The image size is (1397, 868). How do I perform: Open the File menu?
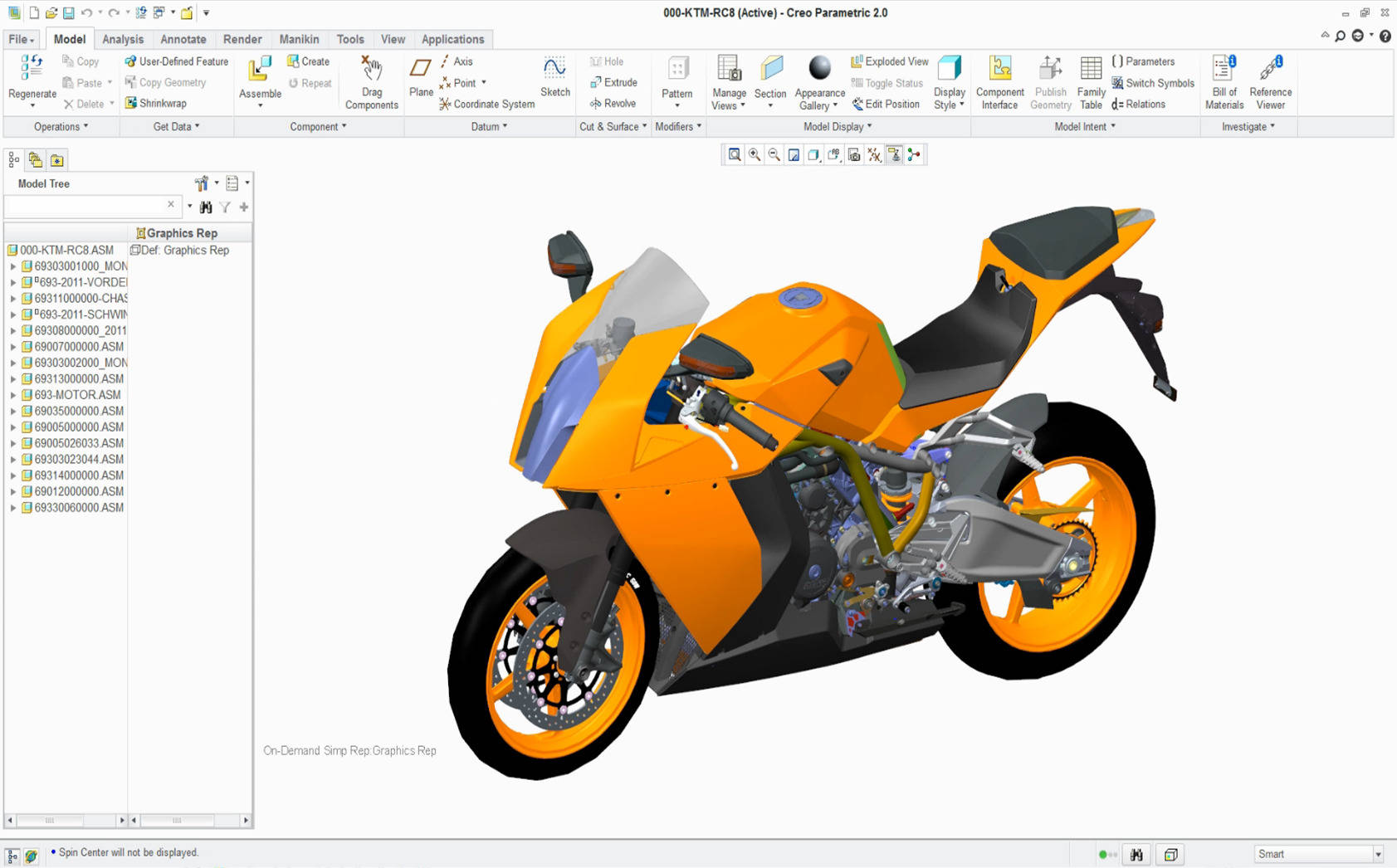point(21,39)
